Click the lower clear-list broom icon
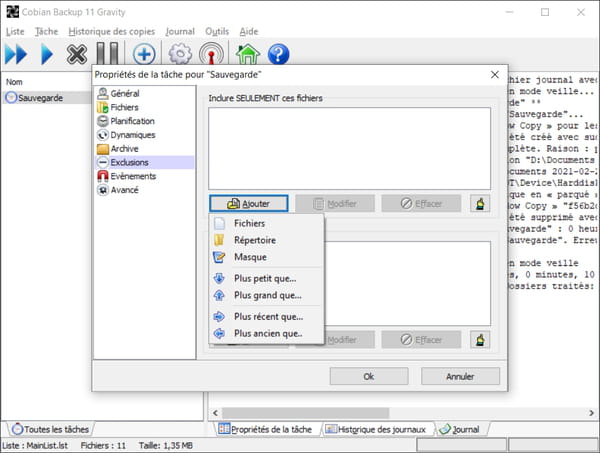 pos(480,340)
